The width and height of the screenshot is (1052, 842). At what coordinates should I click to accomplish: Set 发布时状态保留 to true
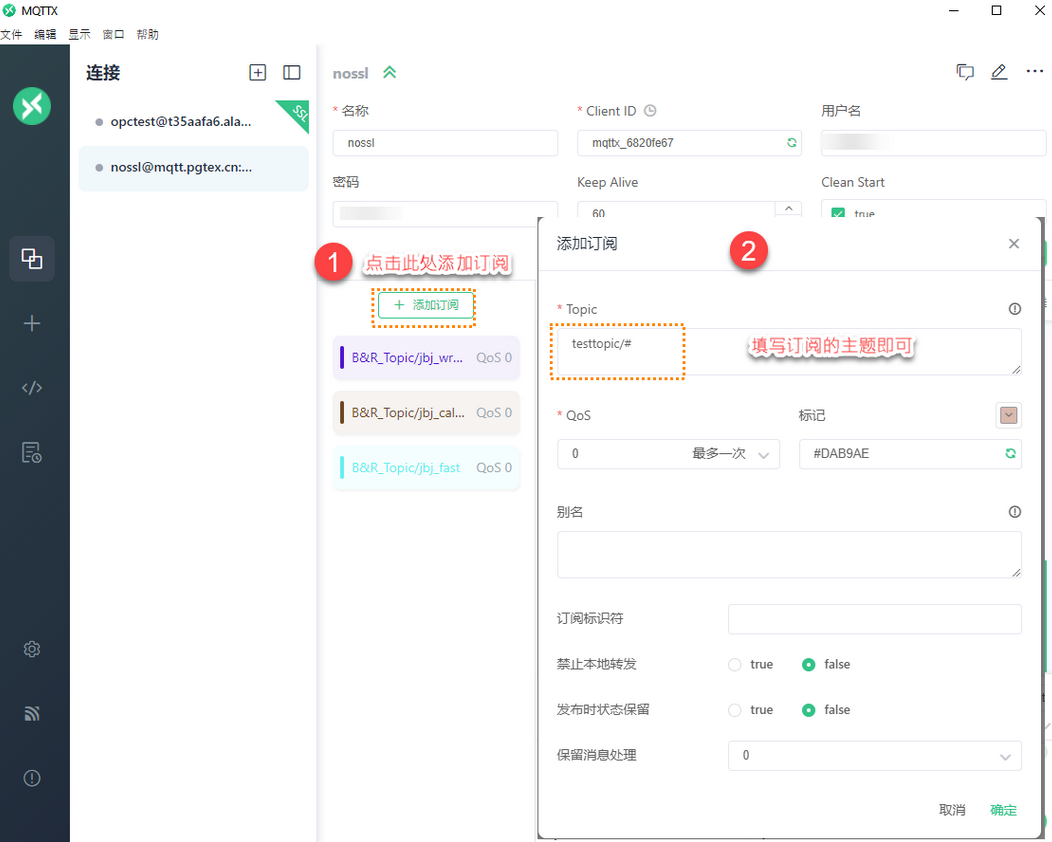point(735,710)
